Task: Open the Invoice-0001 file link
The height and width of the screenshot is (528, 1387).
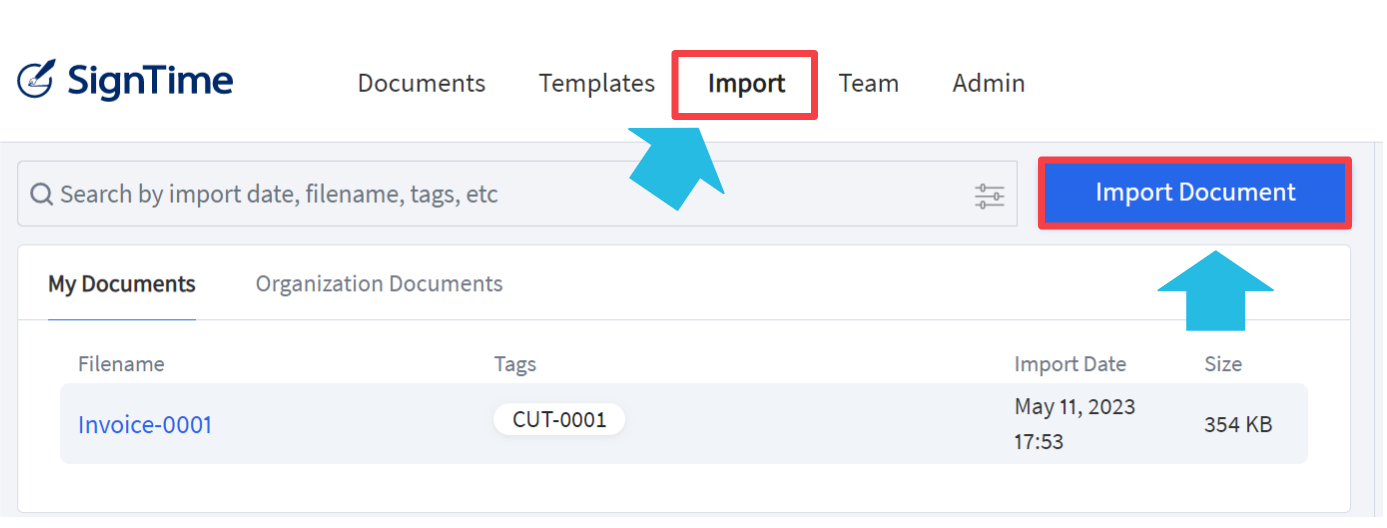Action: pos(145,425)
